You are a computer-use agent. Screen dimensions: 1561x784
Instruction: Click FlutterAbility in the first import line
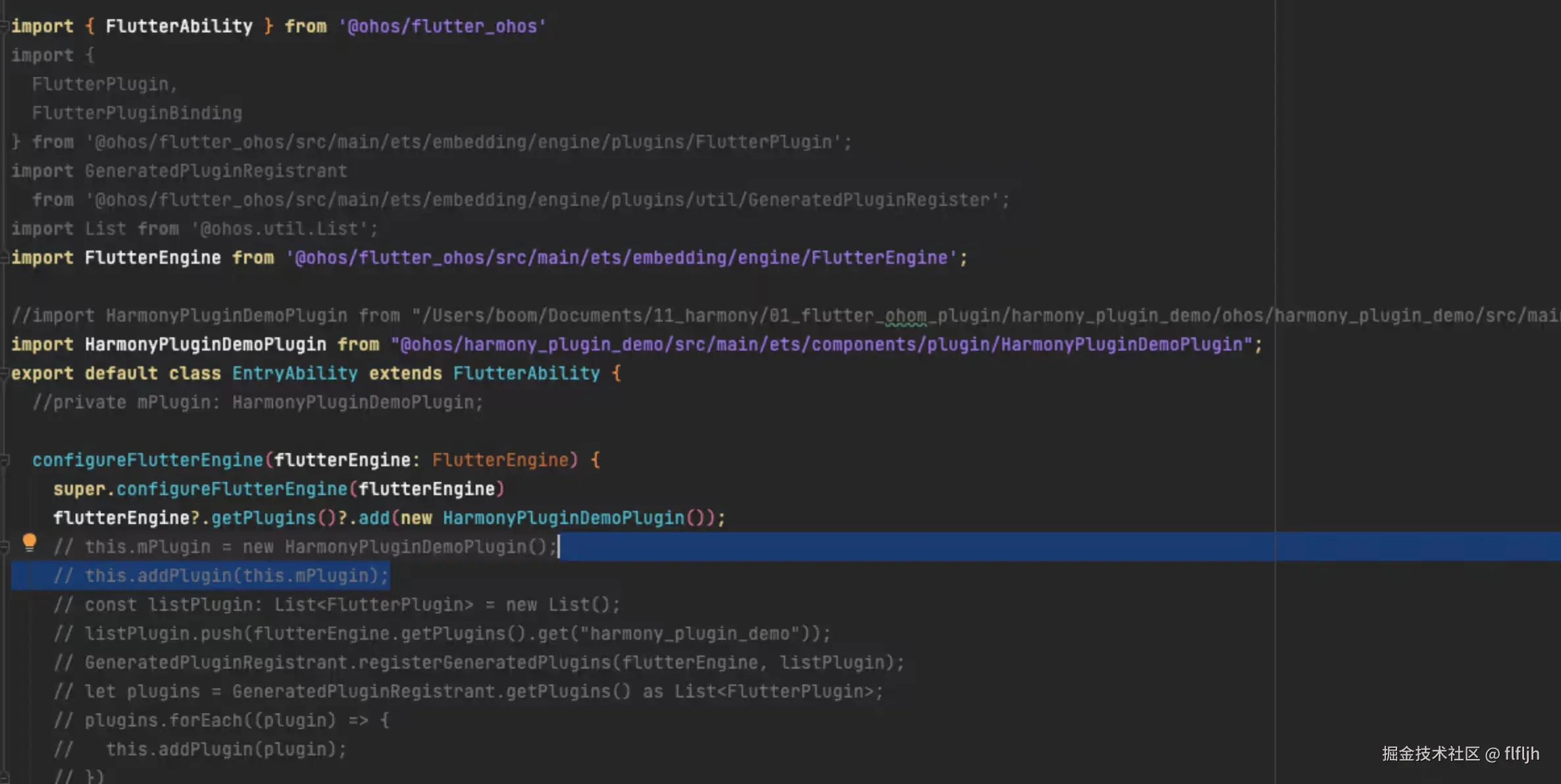point(178,26)
